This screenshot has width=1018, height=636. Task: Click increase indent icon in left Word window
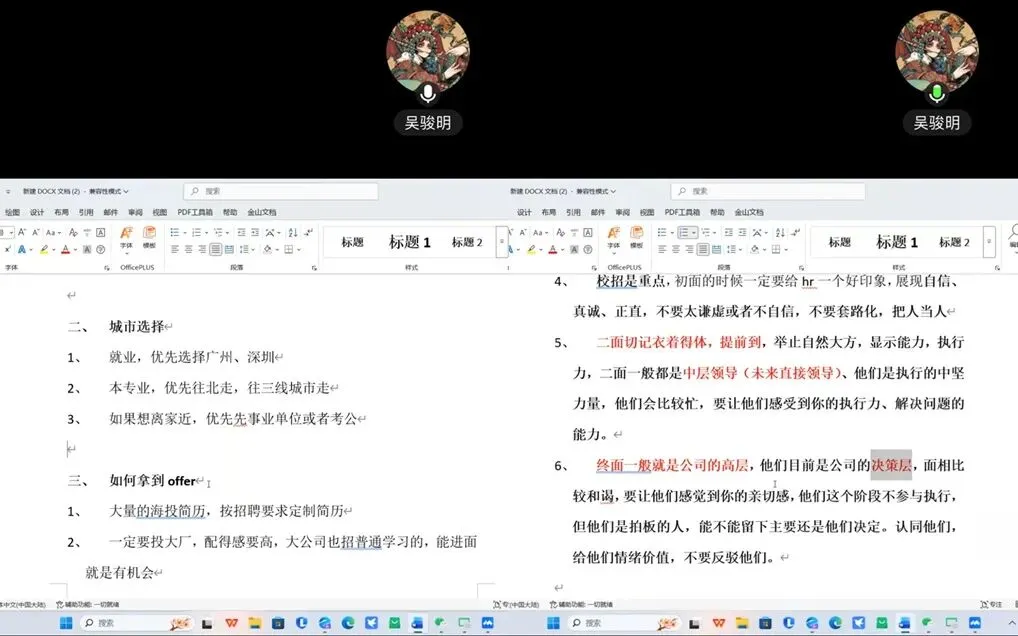(x=255, y=232)
